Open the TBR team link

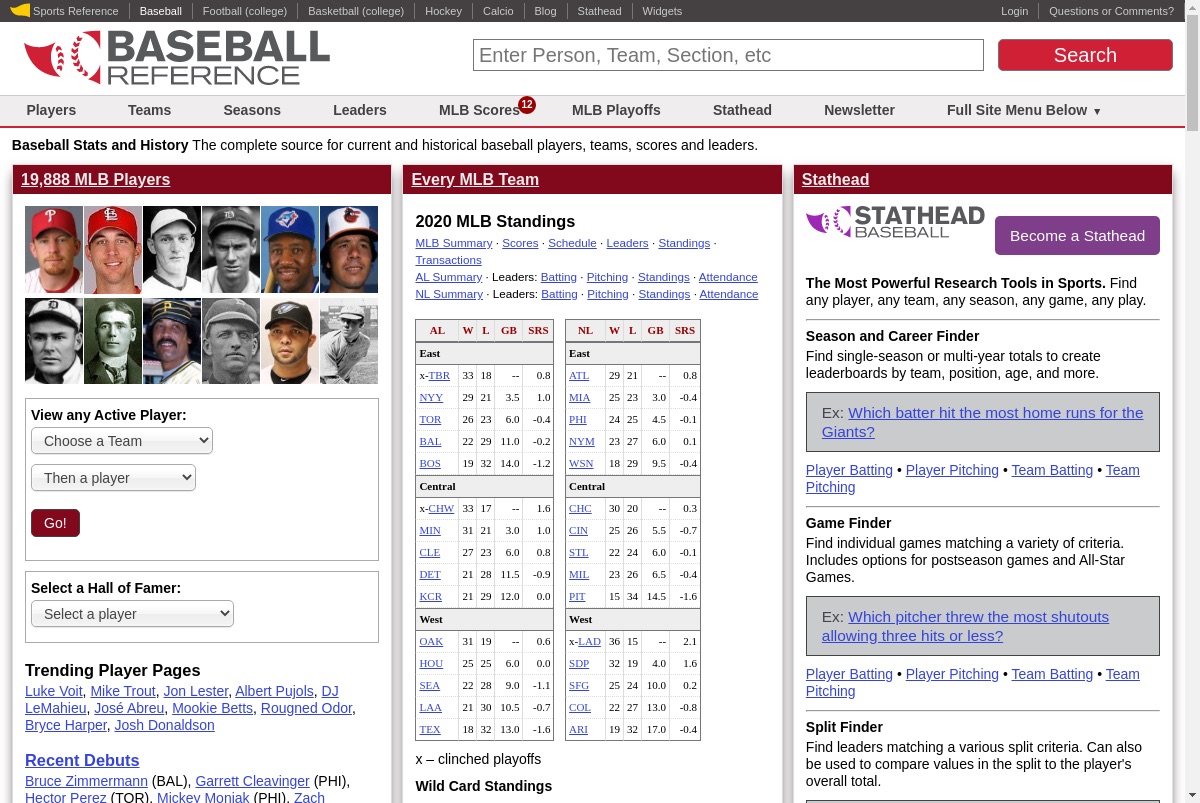pyautogui.click(x=439, y=376)
